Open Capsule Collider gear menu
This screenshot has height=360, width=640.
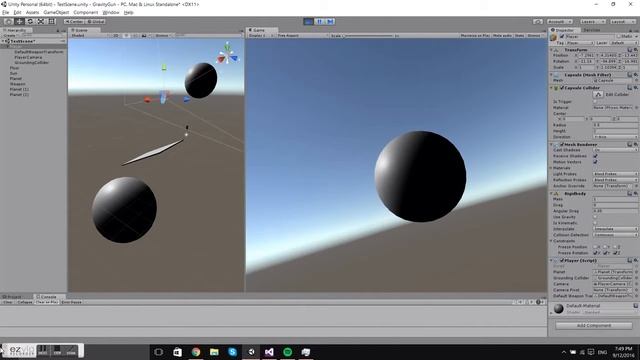pos(636,88)
